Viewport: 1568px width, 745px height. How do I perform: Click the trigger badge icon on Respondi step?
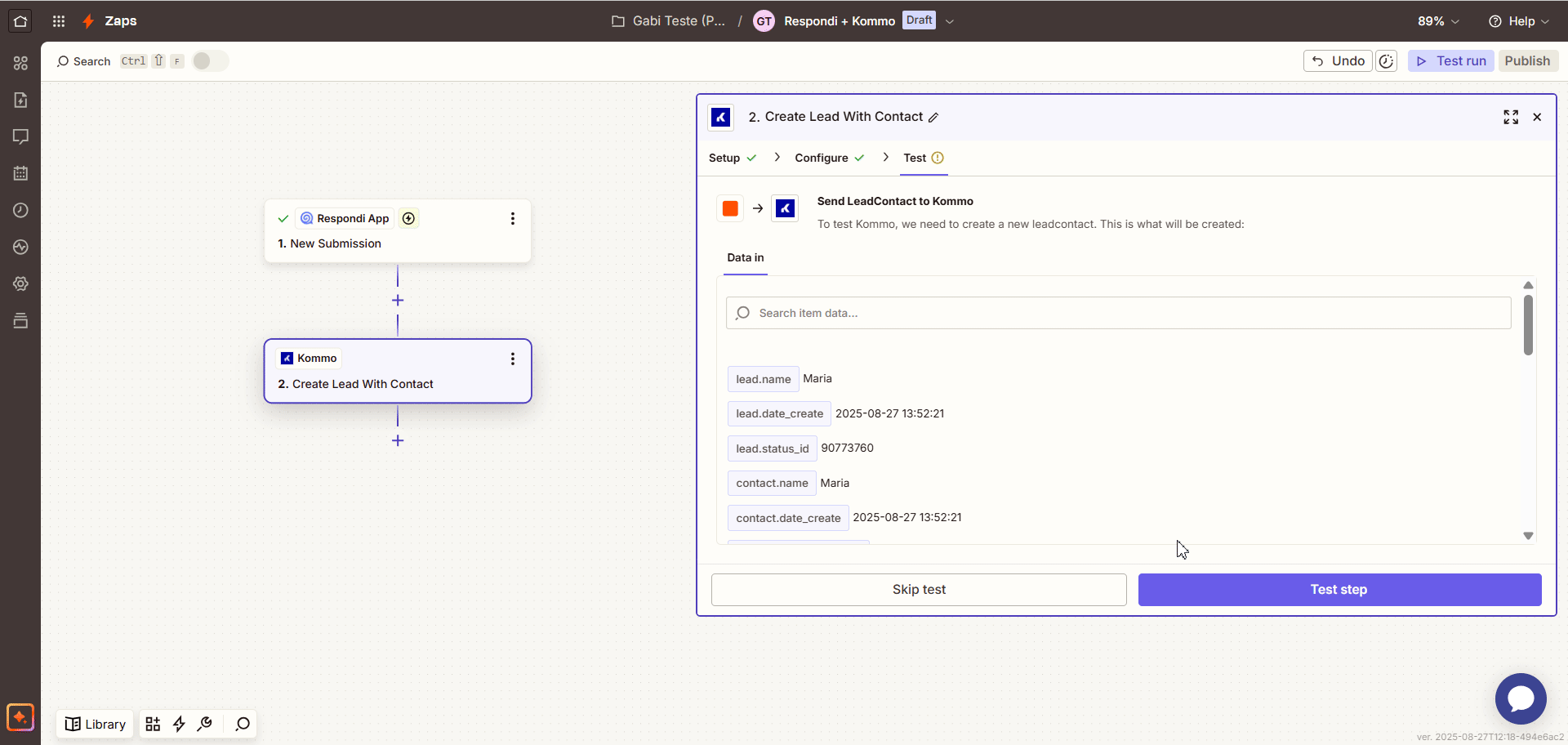409,218
